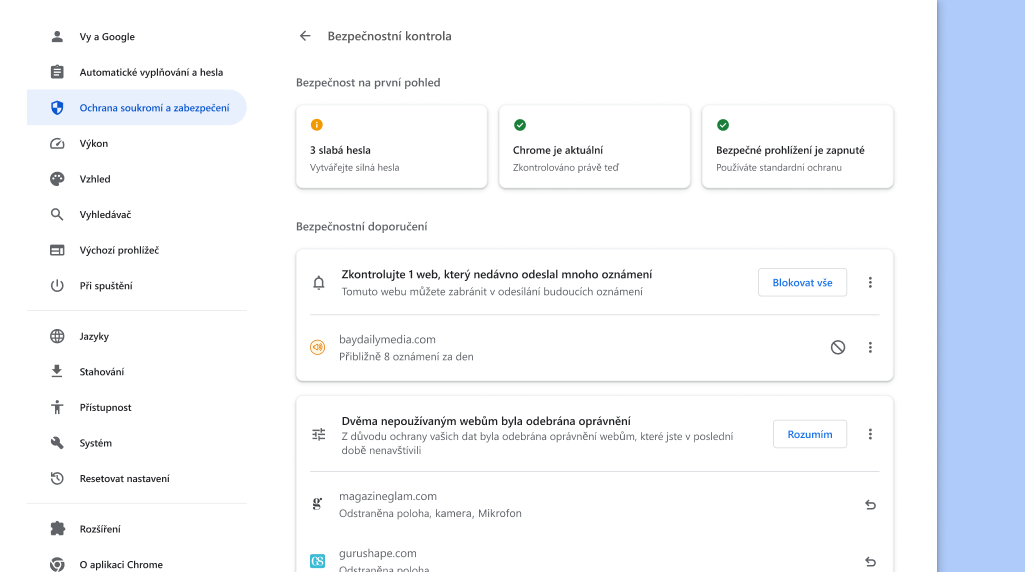Viewport: 1025px width, 572px height.
Task: Click the orange warning icon on weak passwords card
Action: pos(316,125)
